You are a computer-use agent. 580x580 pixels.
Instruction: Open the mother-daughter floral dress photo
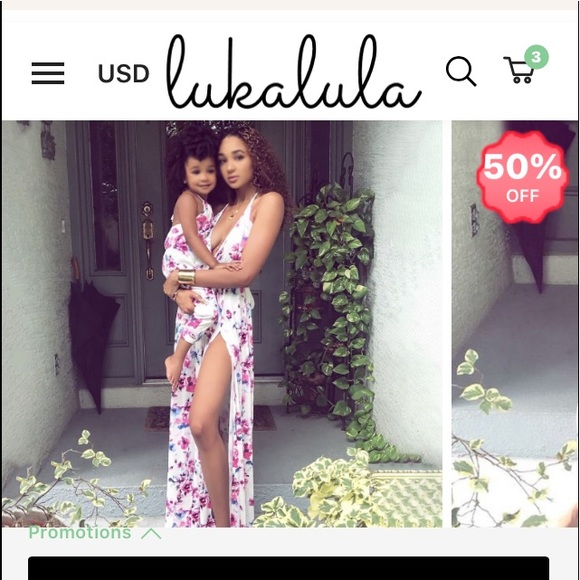point(222,324)
